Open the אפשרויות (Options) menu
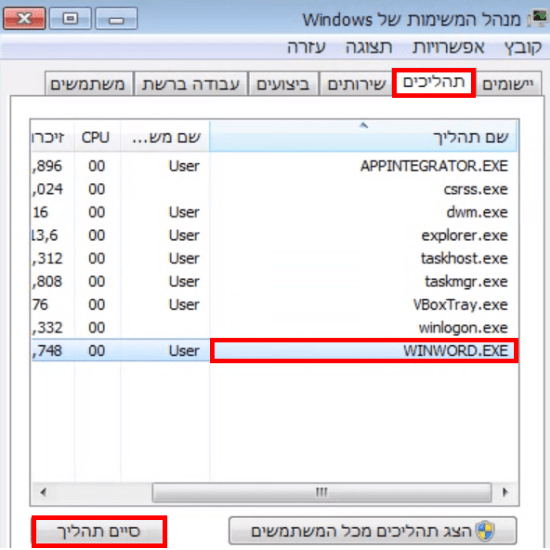Image resolution: width=550 pixels, height=550 pixels. (449, 47)
